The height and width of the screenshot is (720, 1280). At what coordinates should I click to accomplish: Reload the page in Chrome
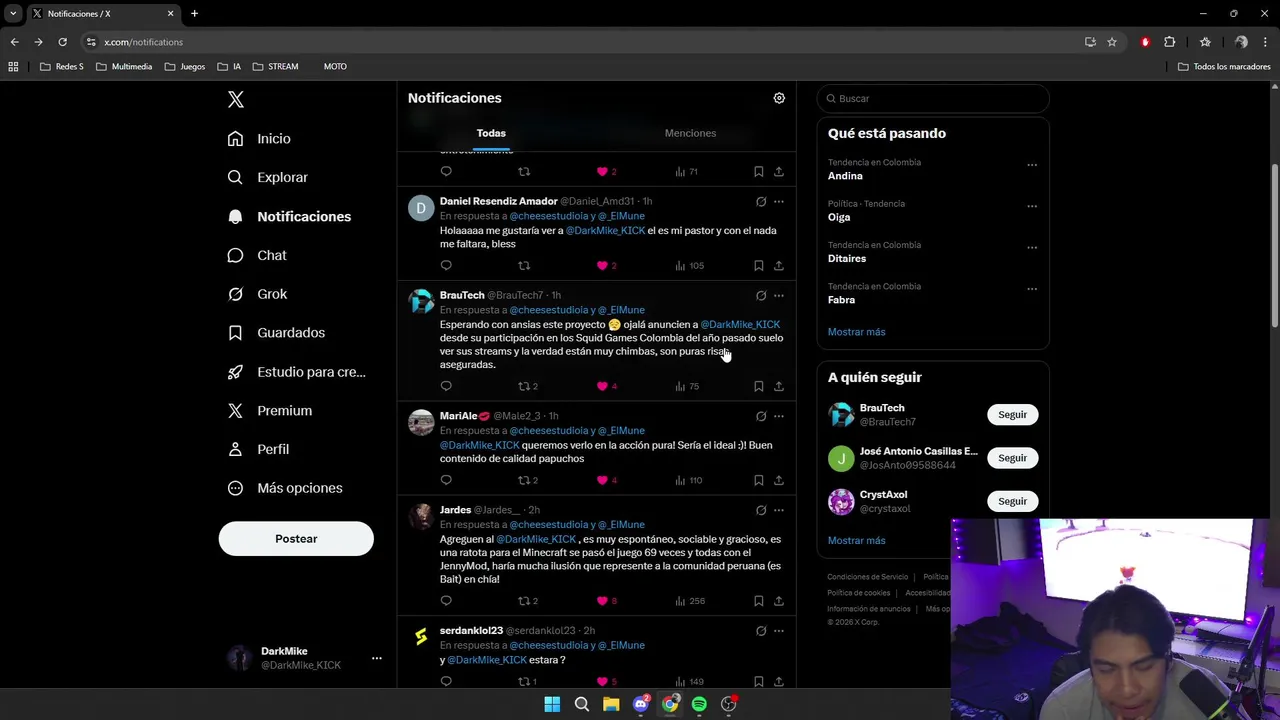coord(62,42)
